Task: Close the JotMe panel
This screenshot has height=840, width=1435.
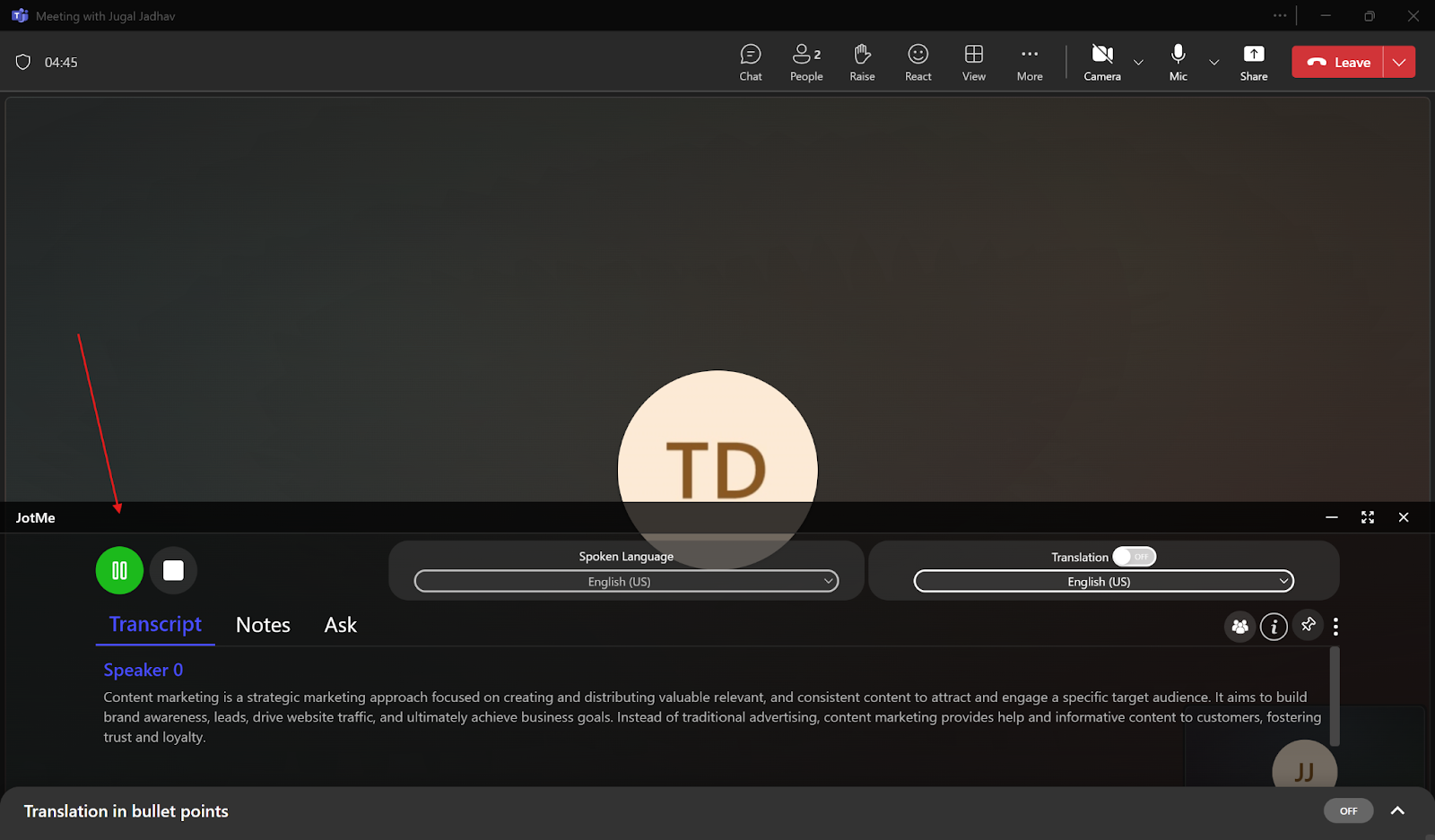Action: point(1404,517)
